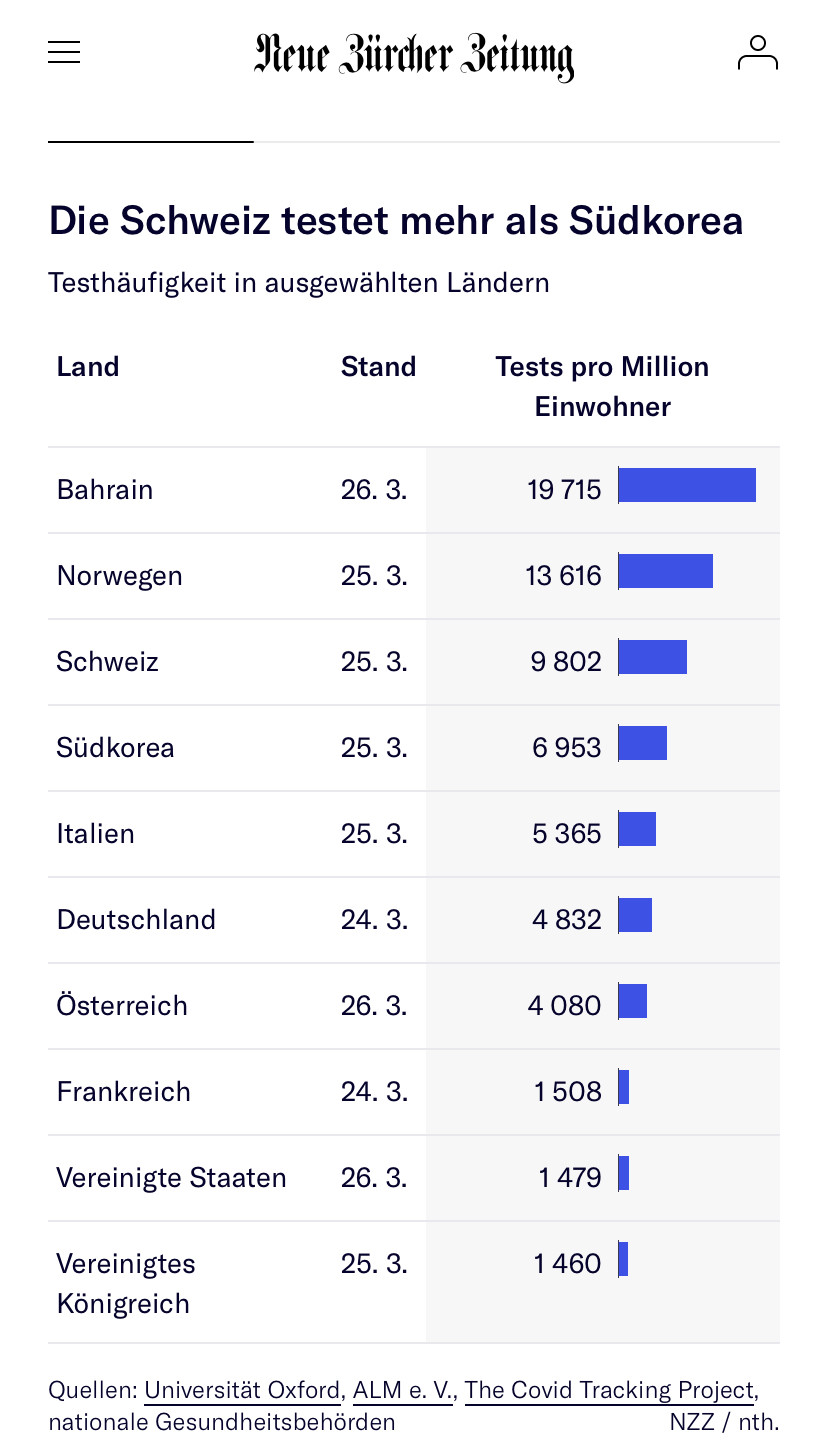Screen dimensions: 828x1451
Task: Click the Bahrain blue bar
Action: tap(687, 485)
